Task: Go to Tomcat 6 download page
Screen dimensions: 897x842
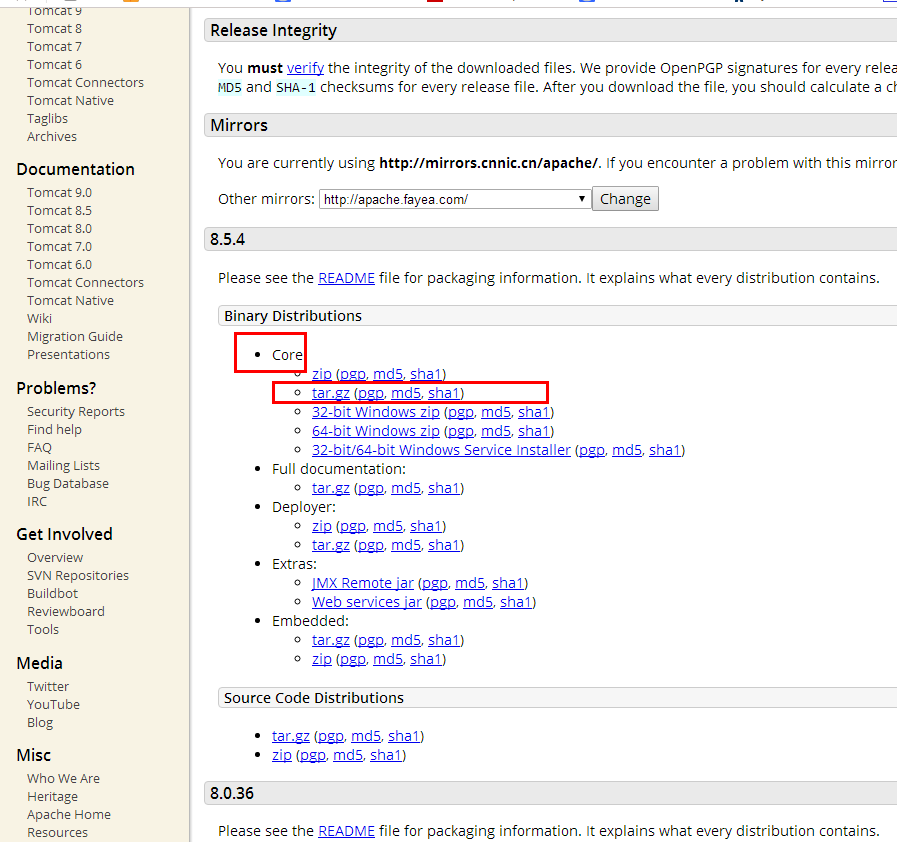Action: (54, 65)
